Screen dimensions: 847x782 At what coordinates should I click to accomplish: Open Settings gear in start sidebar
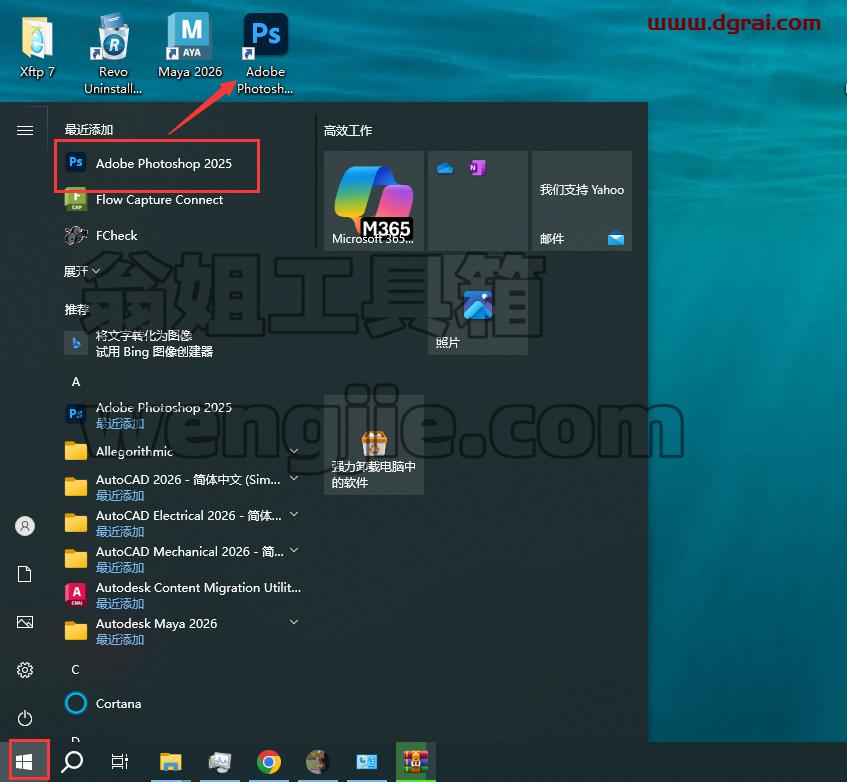point(25,670)
